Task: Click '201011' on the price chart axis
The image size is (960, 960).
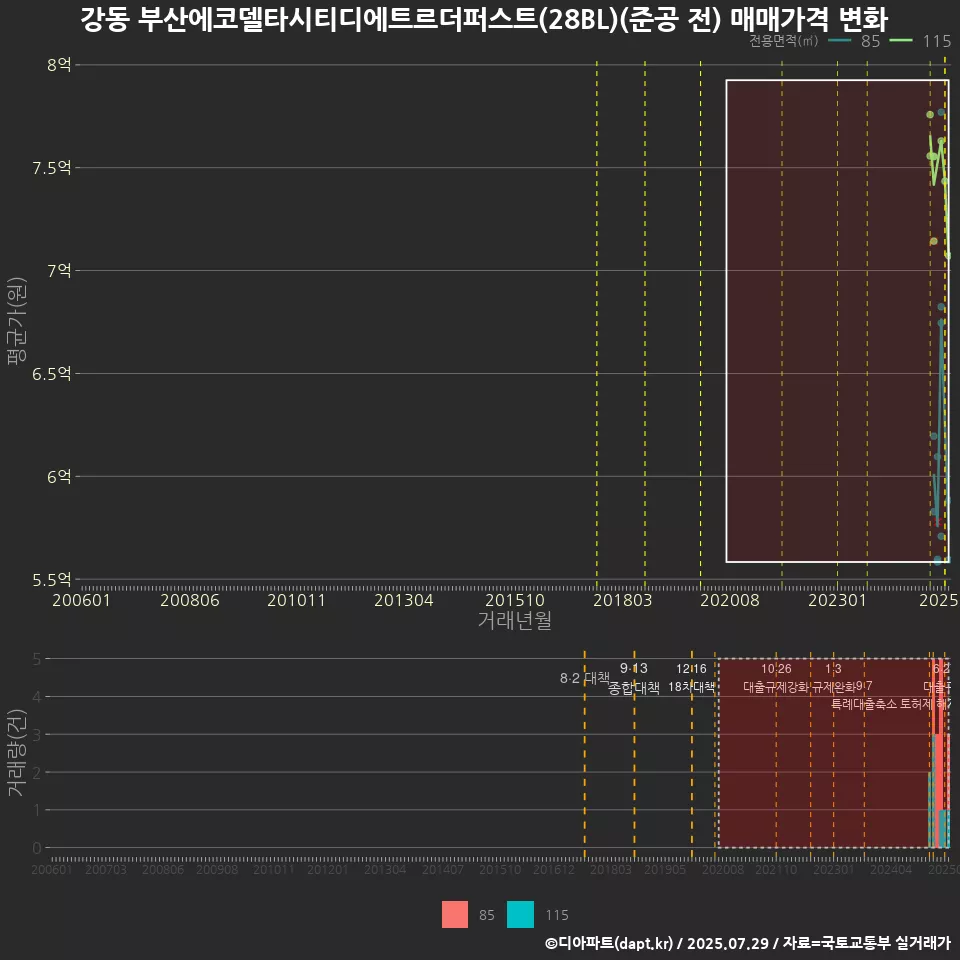Action: click(x=296, y=600)
